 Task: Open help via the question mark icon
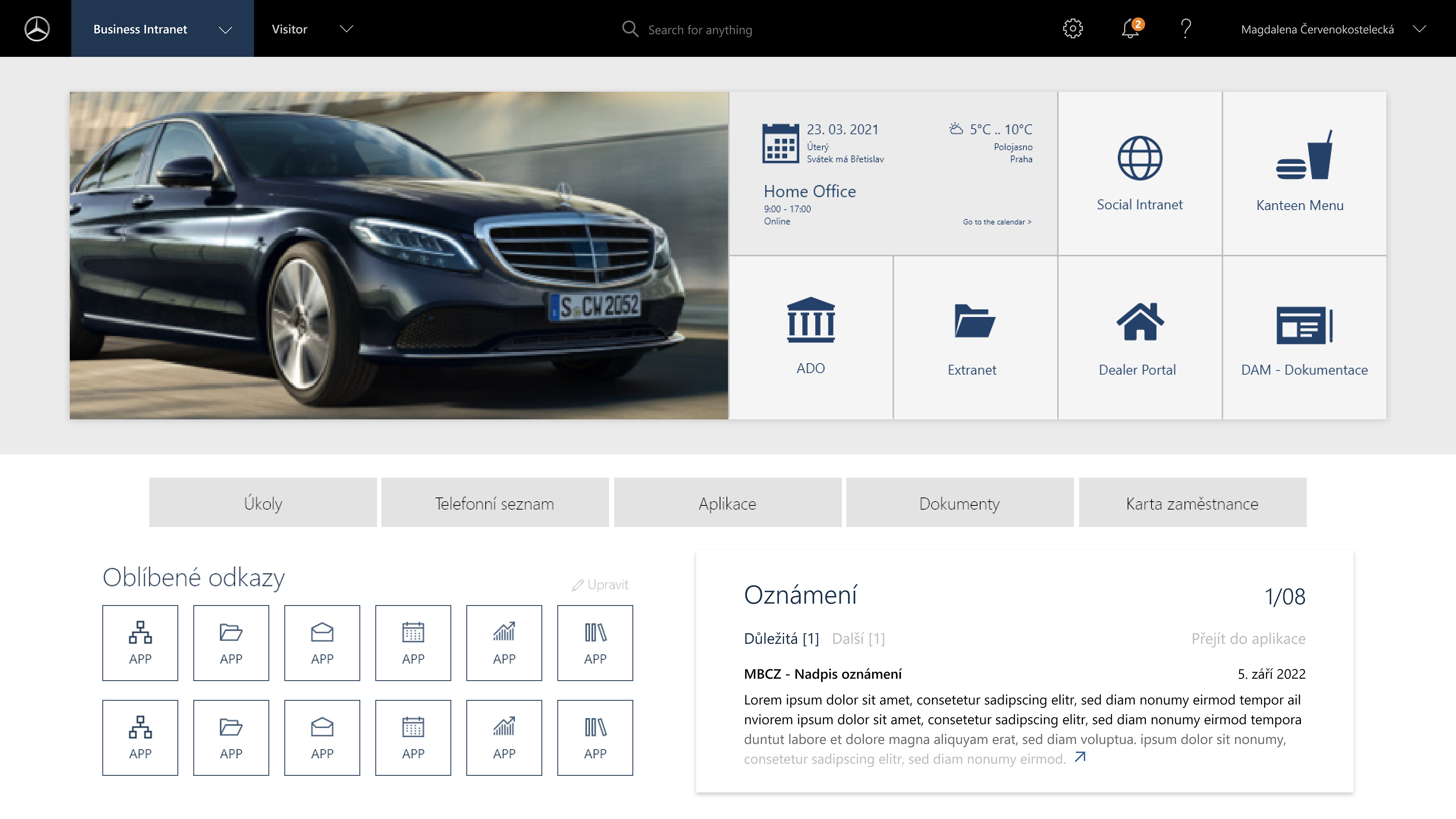1185,28
